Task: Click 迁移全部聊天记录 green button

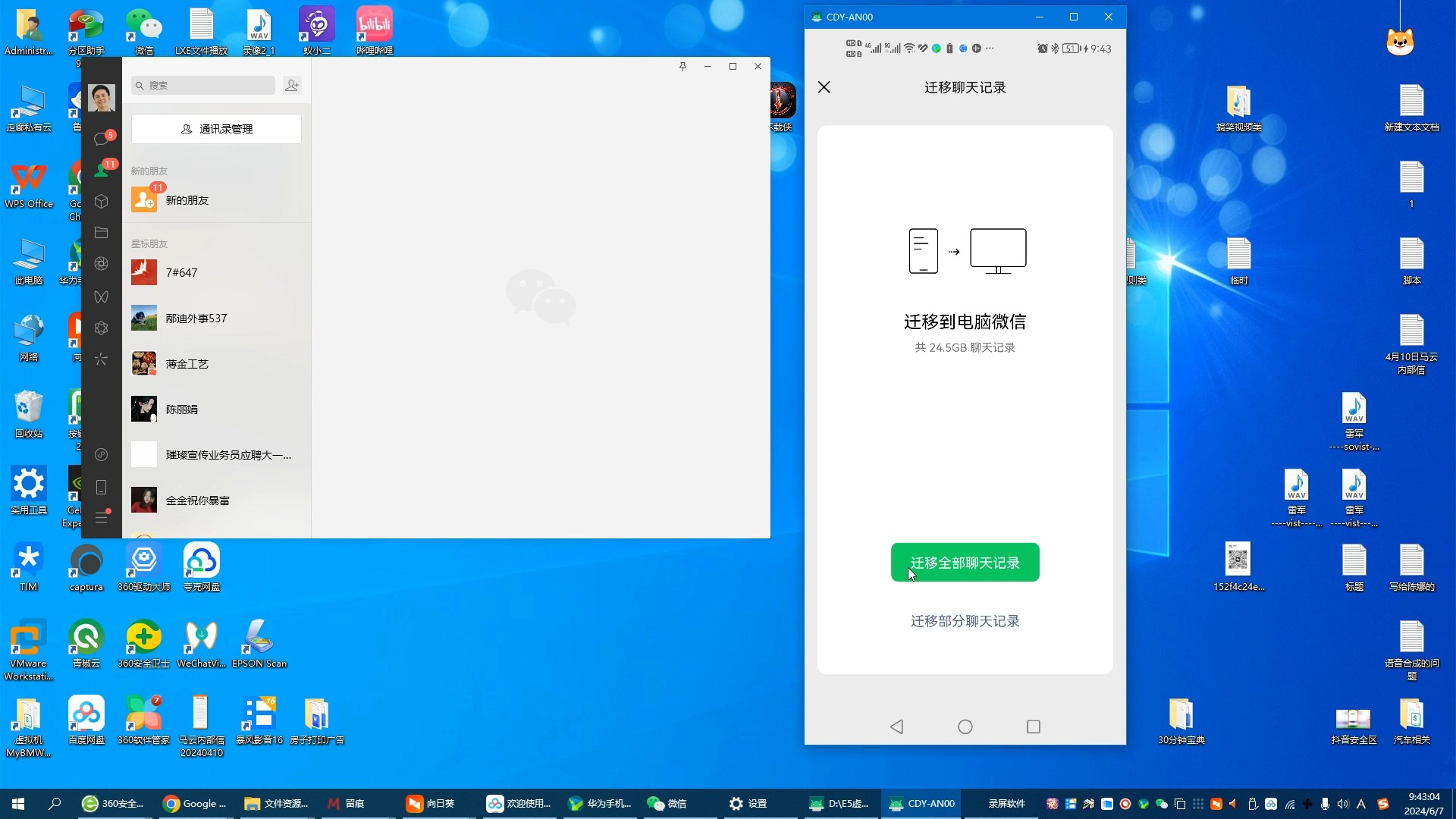Action: pyautogui.click(x=965, y=563)
